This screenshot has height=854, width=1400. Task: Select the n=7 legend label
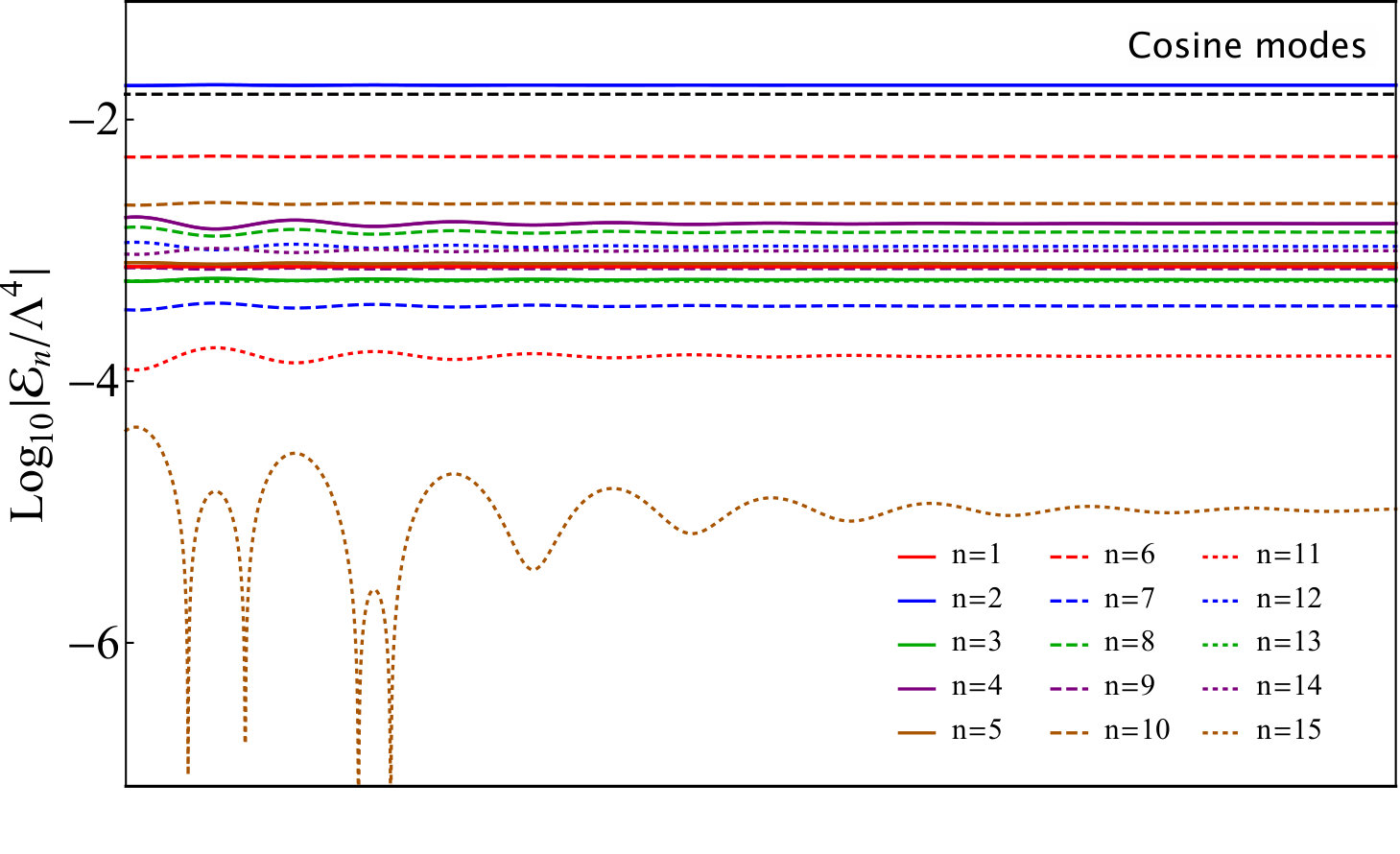pos(1129,599)
